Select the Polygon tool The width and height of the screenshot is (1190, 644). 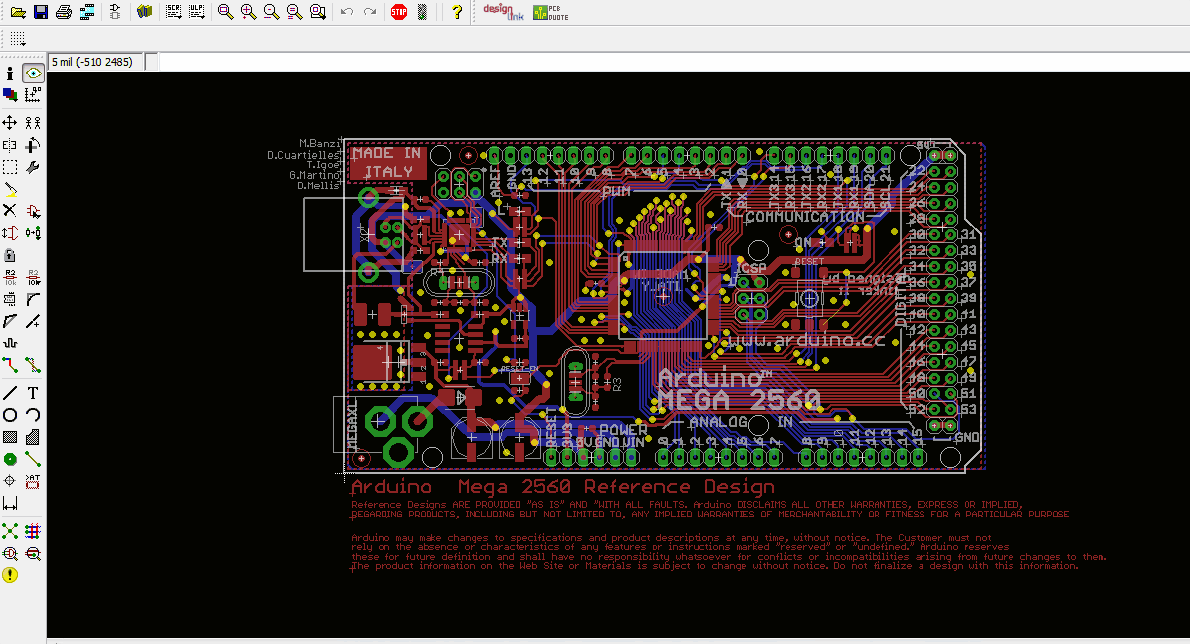(33, 437)
